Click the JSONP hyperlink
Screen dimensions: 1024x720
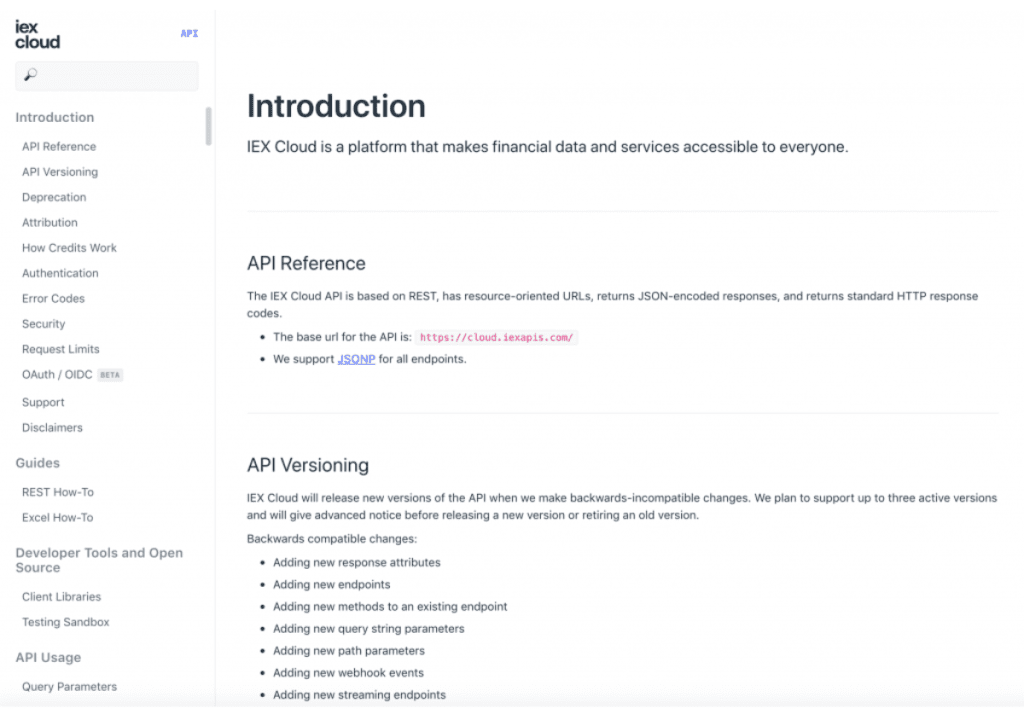coord(356,359)
